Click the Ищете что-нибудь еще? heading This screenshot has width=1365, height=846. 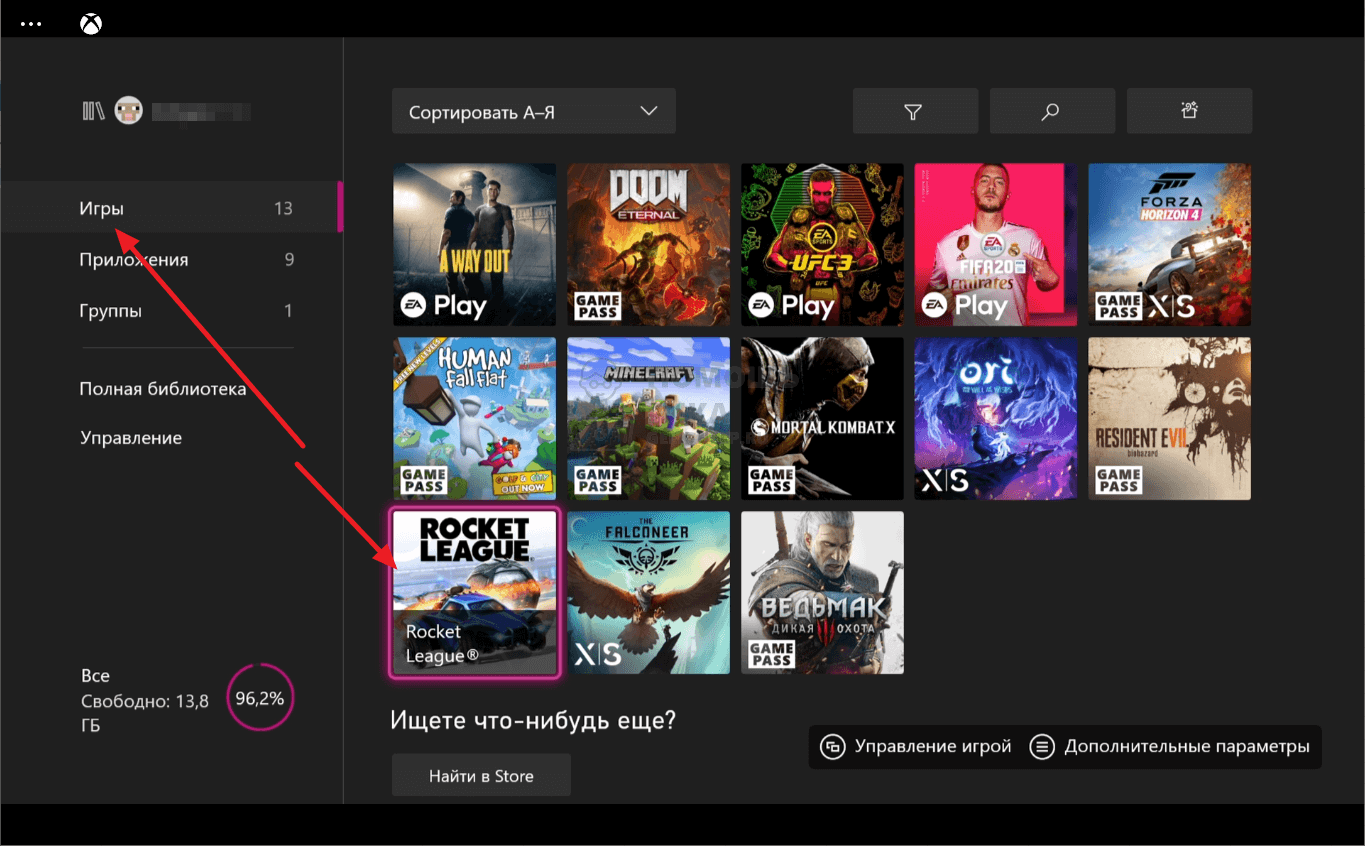click(533, 719)
